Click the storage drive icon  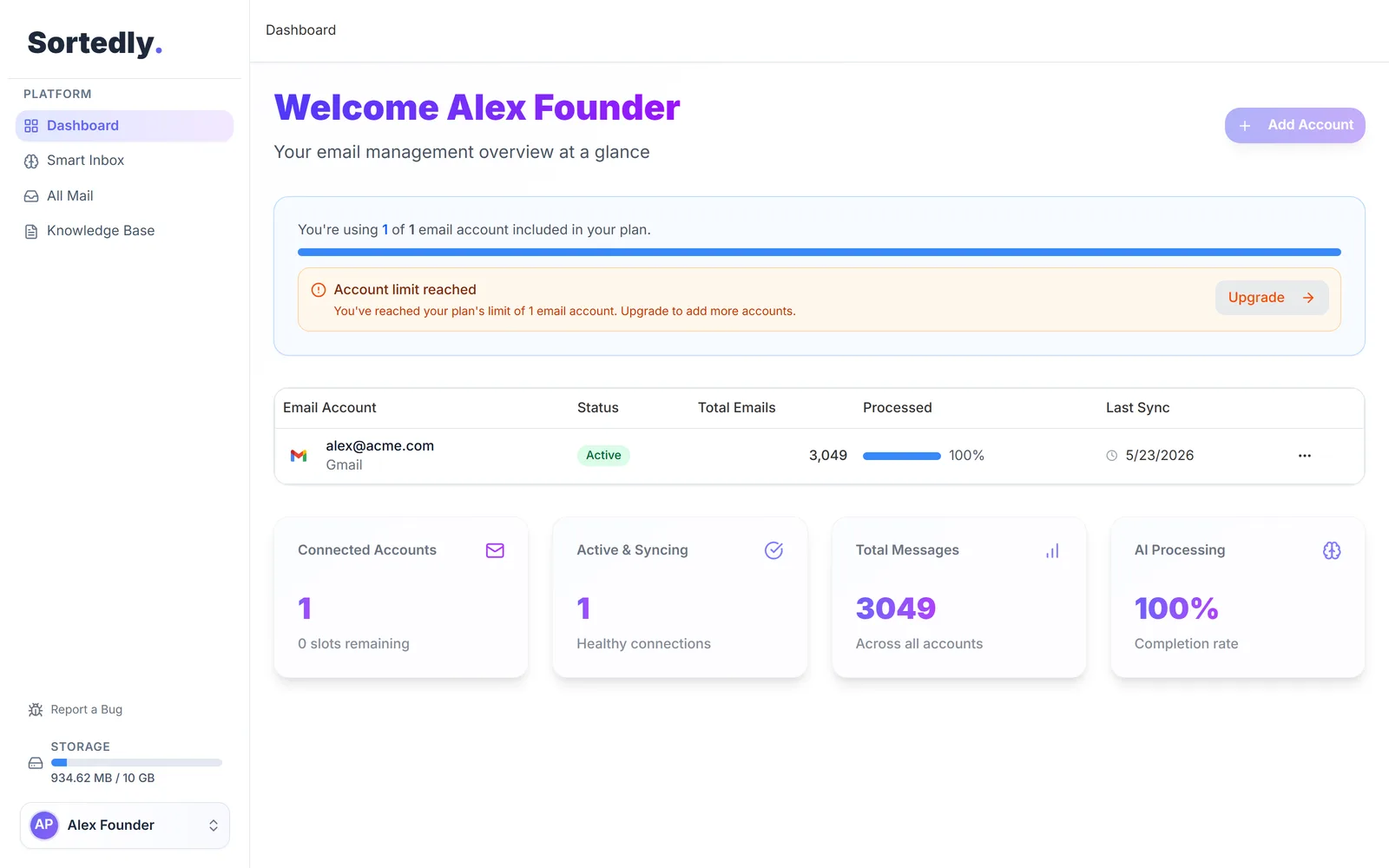point(36,763)
